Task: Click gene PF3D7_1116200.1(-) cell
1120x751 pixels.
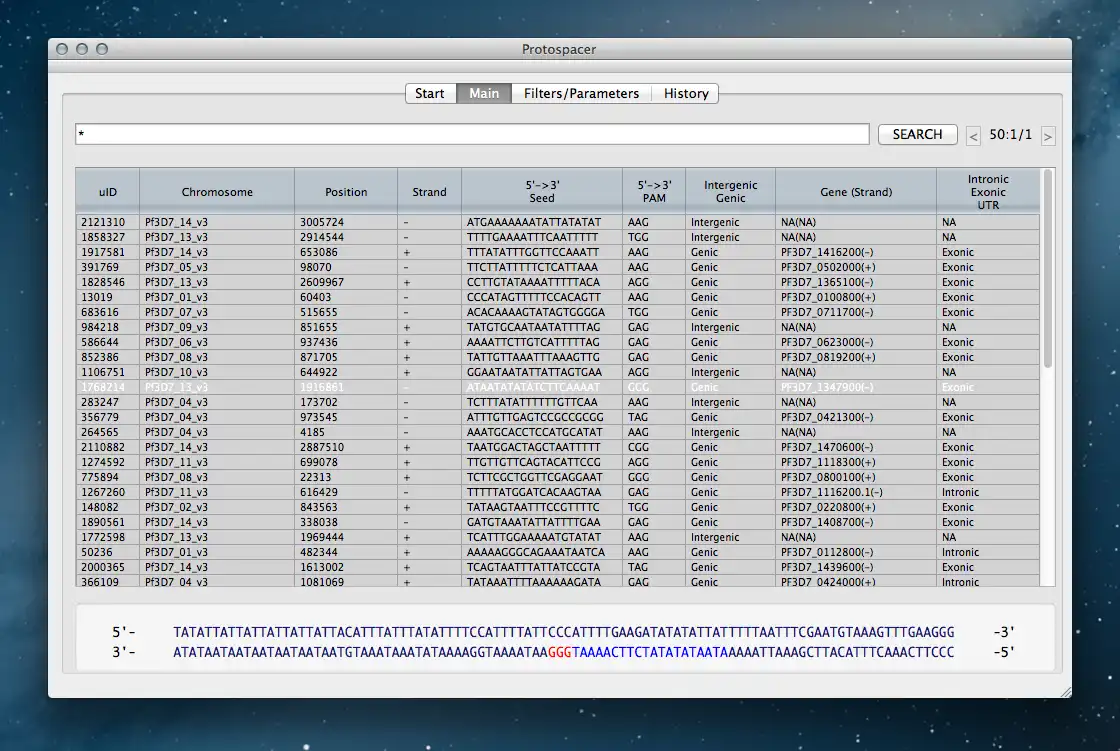Action: click(x=856, y=492)
